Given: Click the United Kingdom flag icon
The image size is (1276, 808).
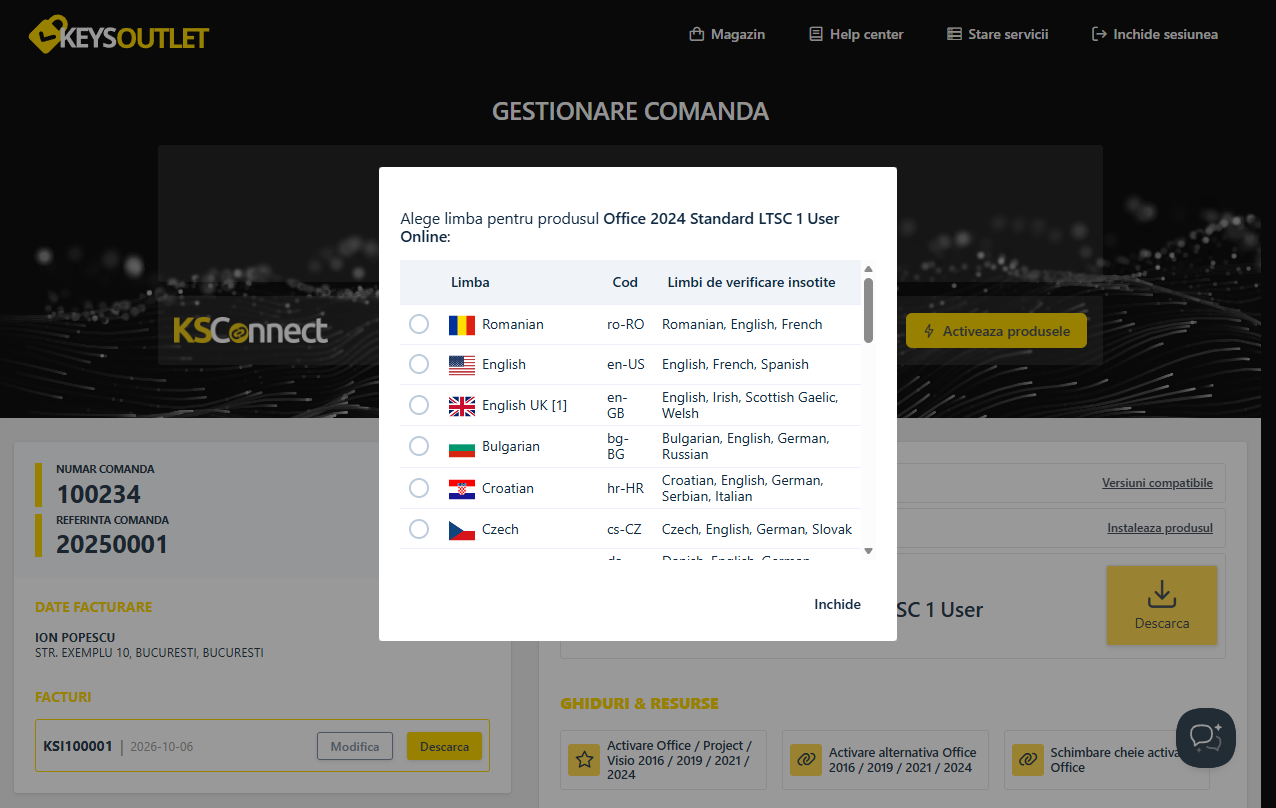Looking at the screenshot, I should point(462,405).
